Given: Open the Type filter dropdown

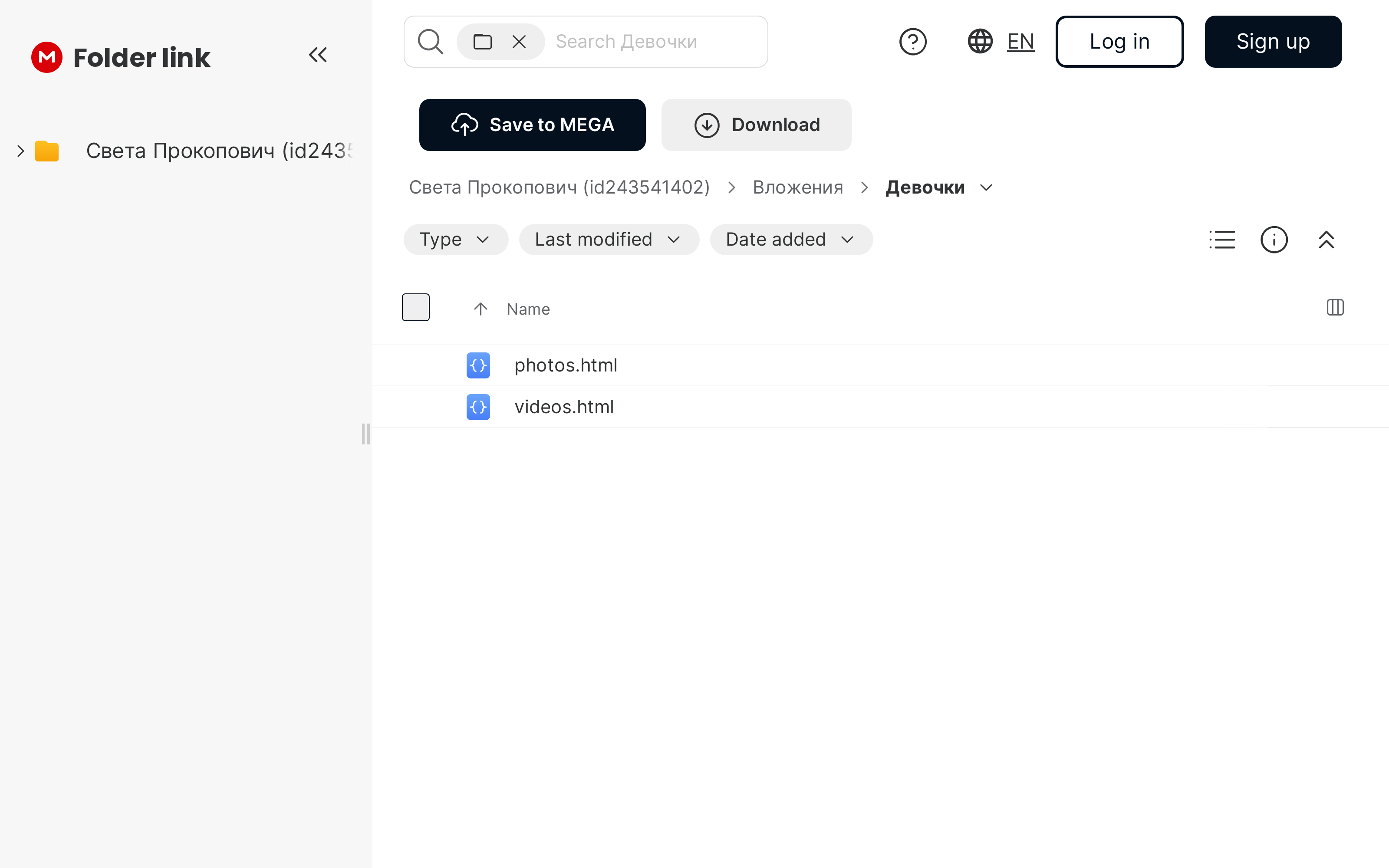Looking at the screenshot, I should click(455, 240).
